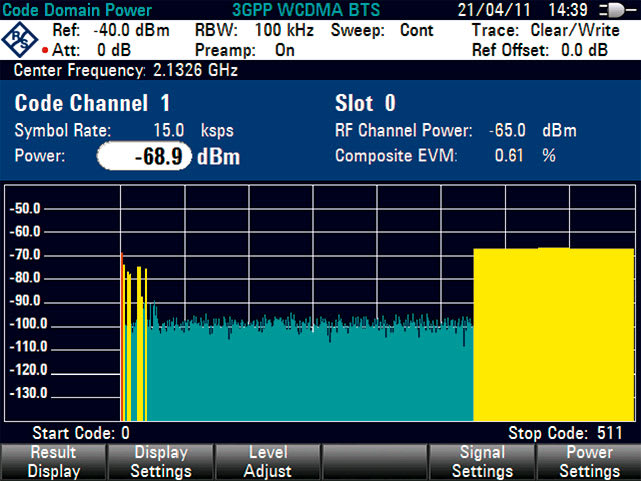This screenshot has height=481, width=641.
Task: Select the highlighted -68.9 power value field
Action: tap(144, 156)
